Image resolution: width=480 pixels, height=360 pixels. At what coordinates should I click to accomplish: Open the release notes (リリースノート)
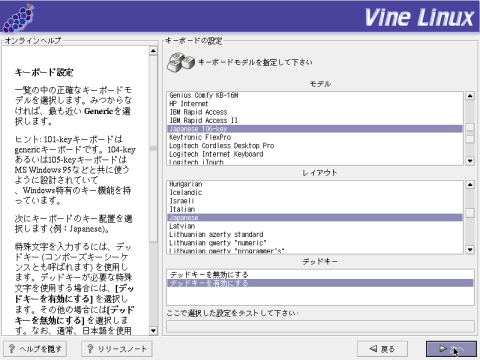(x=117, y=349)
